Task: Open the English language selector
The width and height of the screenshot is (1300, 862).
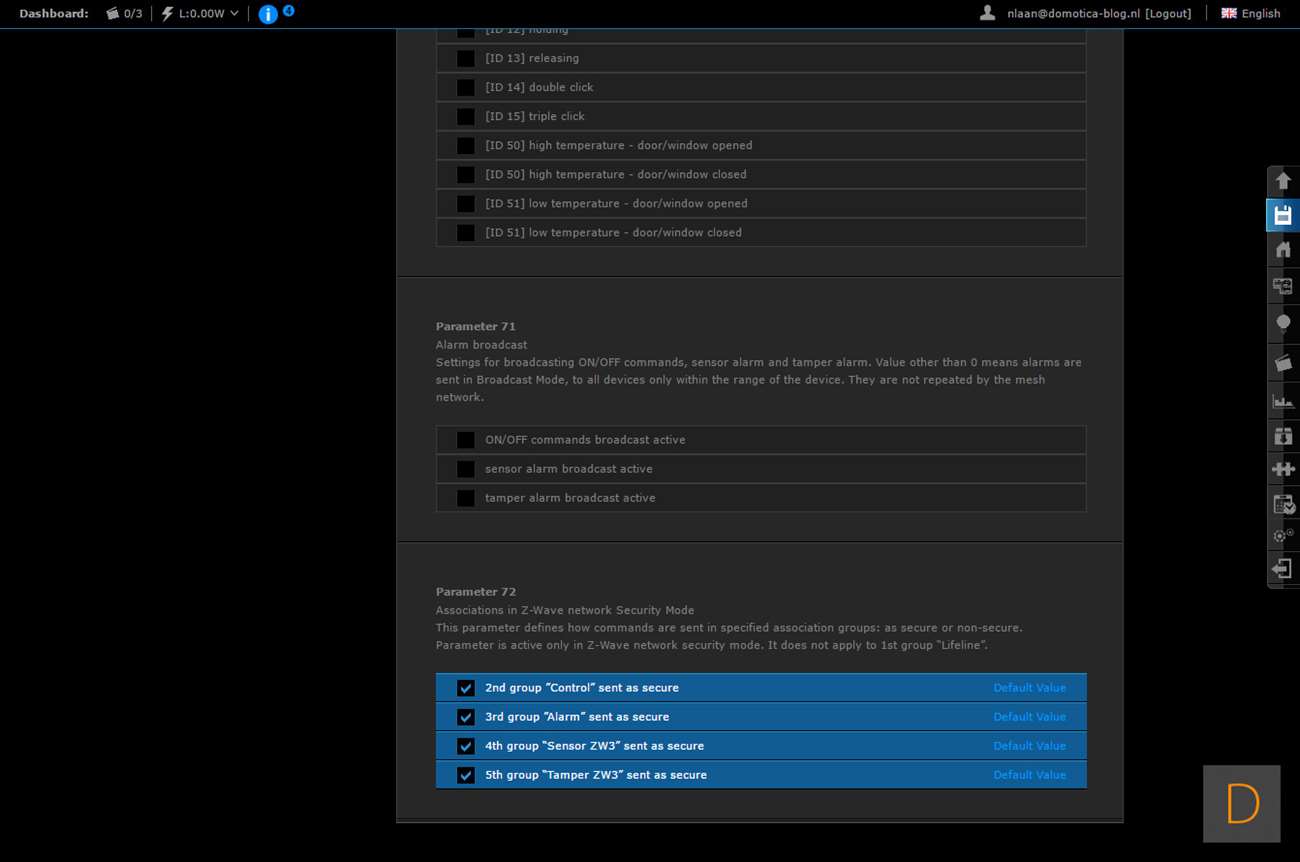Action: [x=1250, y=14]
